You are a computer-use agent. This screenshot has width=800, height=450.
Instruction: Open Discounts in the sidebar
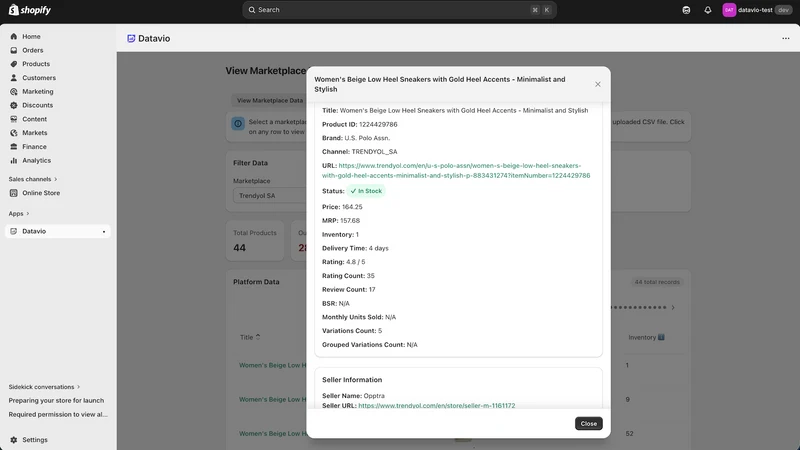37,105
